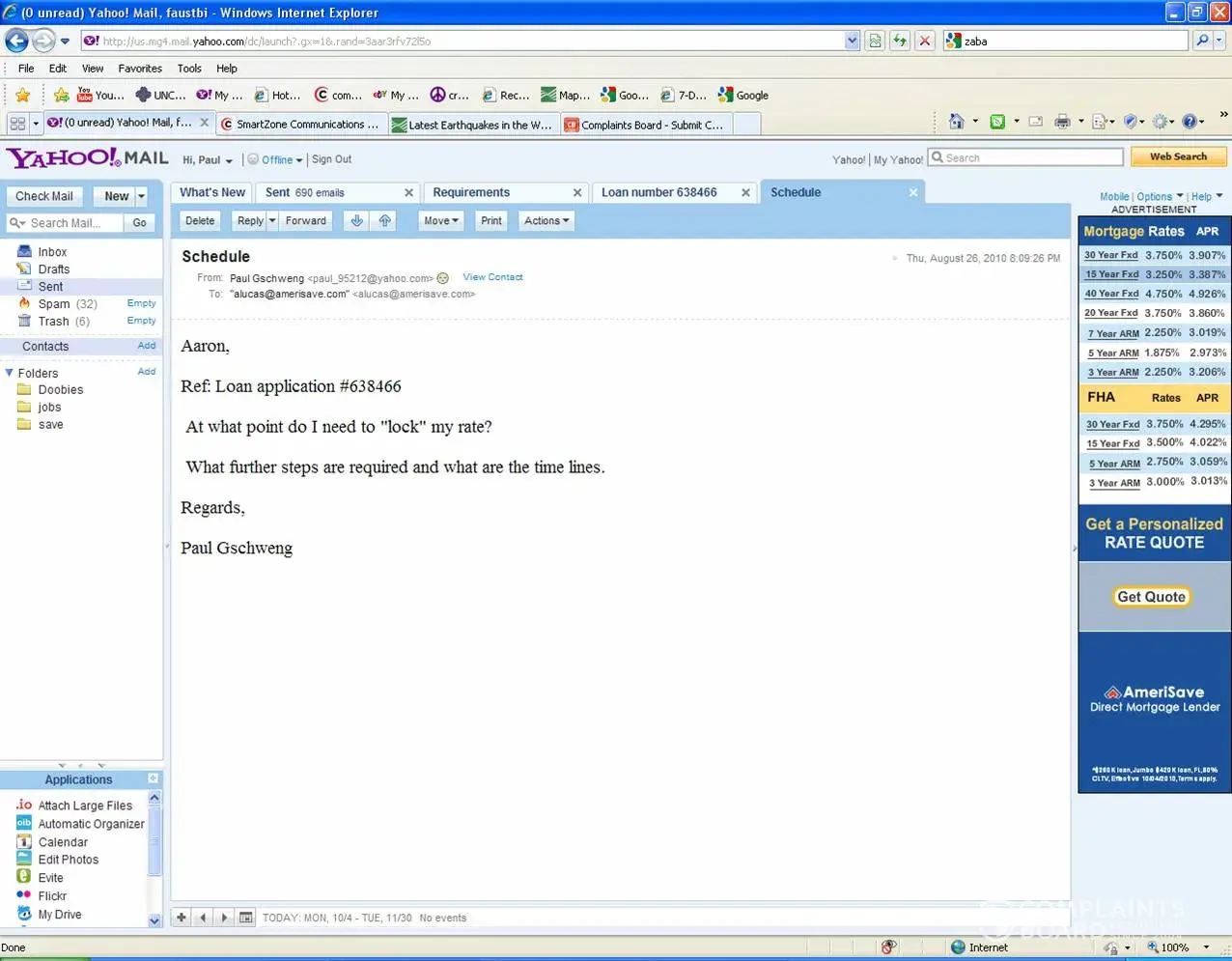Click the calendar next arrow in bottom bar

pyautogui.click(x=224, y=918)
